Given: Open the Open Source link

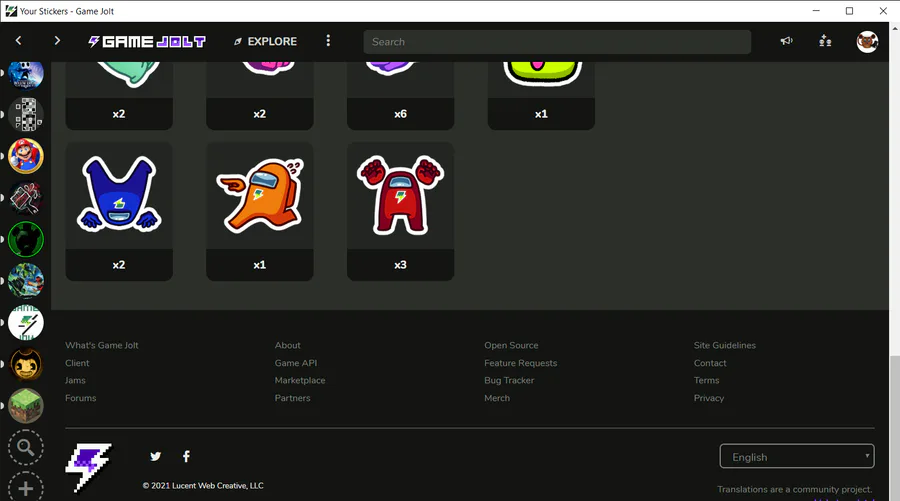Looking at the screenshot, I should coord(511,345).
